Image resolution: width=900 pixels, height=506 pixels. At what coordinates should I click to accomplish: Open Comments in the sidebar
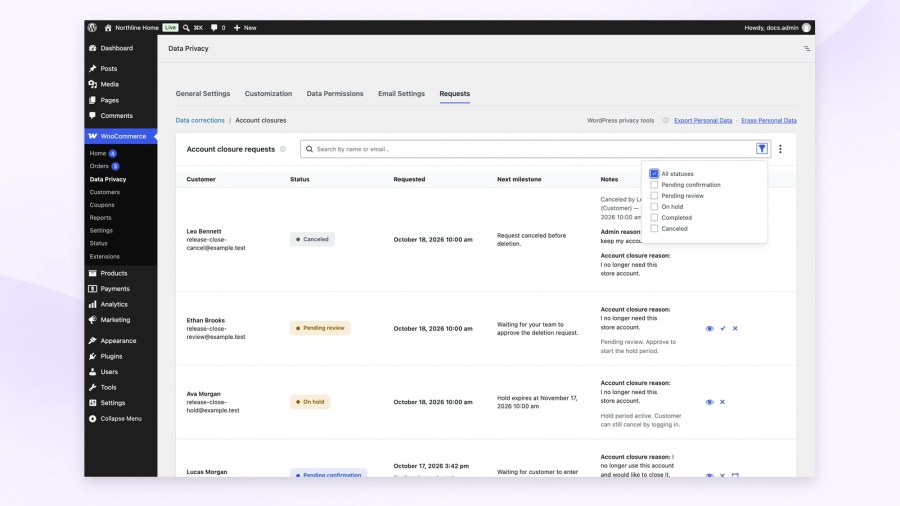click(x=116, y=115)
